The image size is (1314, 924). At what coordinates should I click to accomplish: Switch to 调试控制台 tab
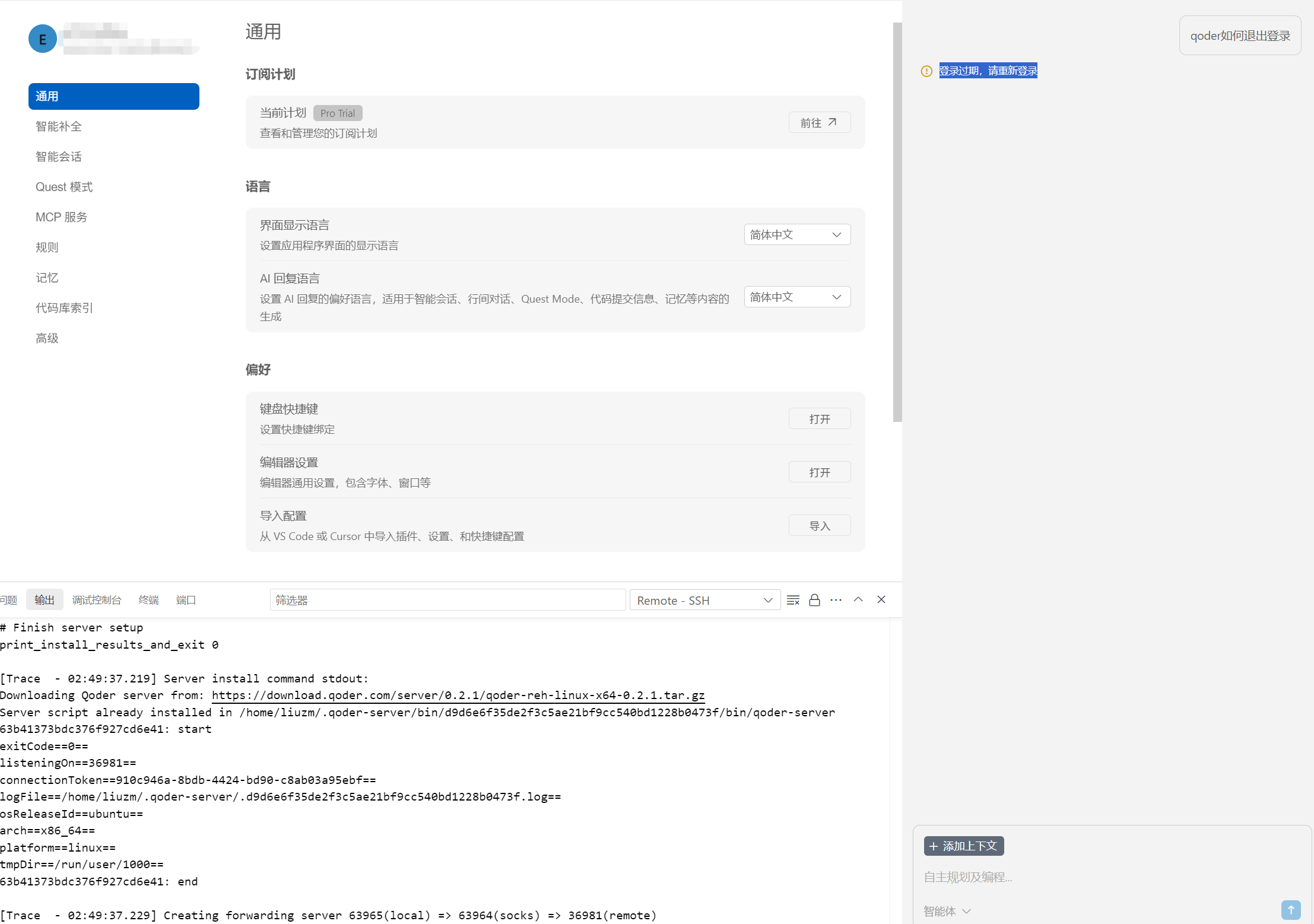[96, 600]
